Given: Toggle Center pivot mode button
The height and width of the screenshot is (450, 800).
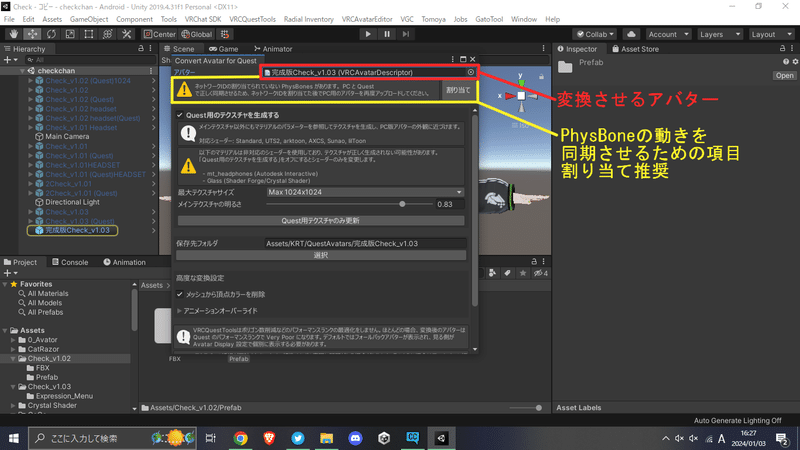Looking at the screenshot, I should (x=160, y=34).
